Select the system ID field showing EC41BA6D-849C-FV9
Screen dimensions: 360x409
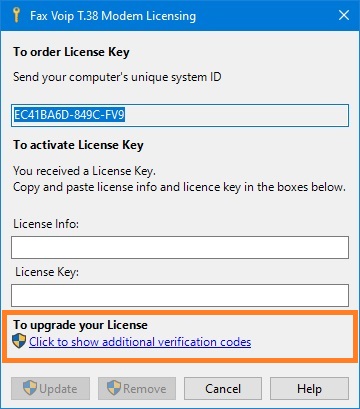(180, 115)
